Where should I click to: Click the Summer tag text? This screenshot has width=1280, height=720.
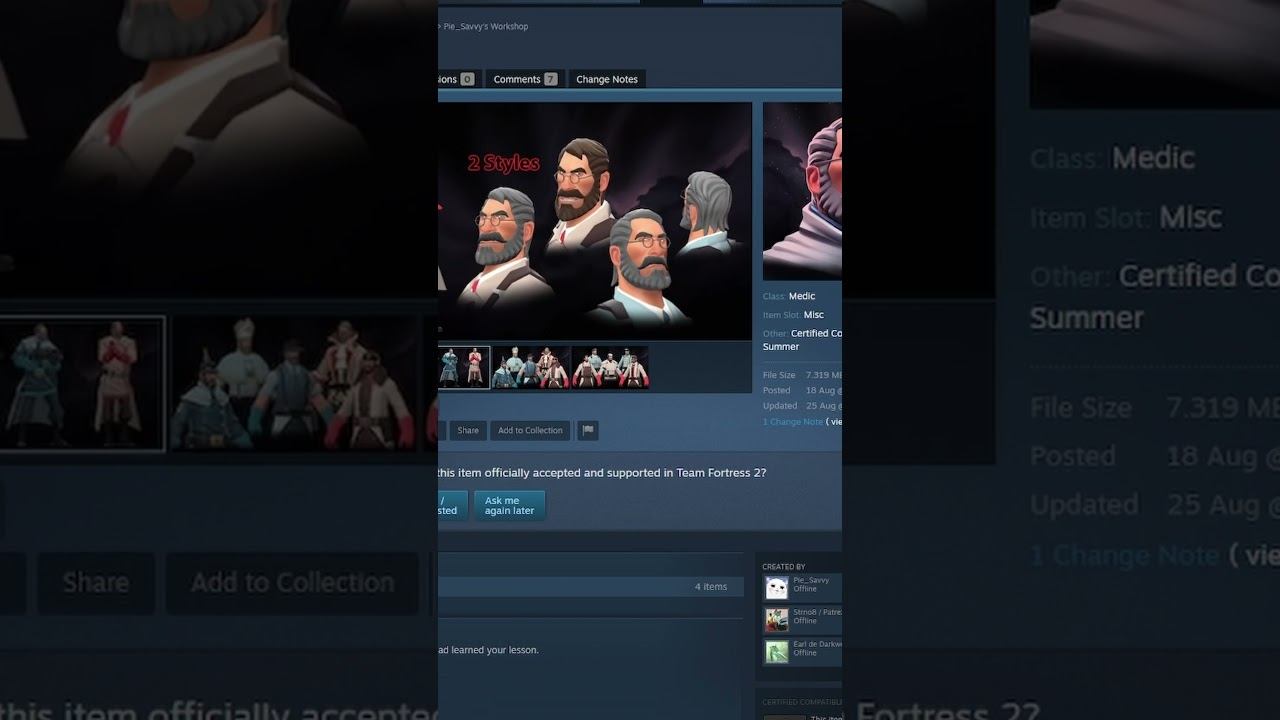coord(781,347)
